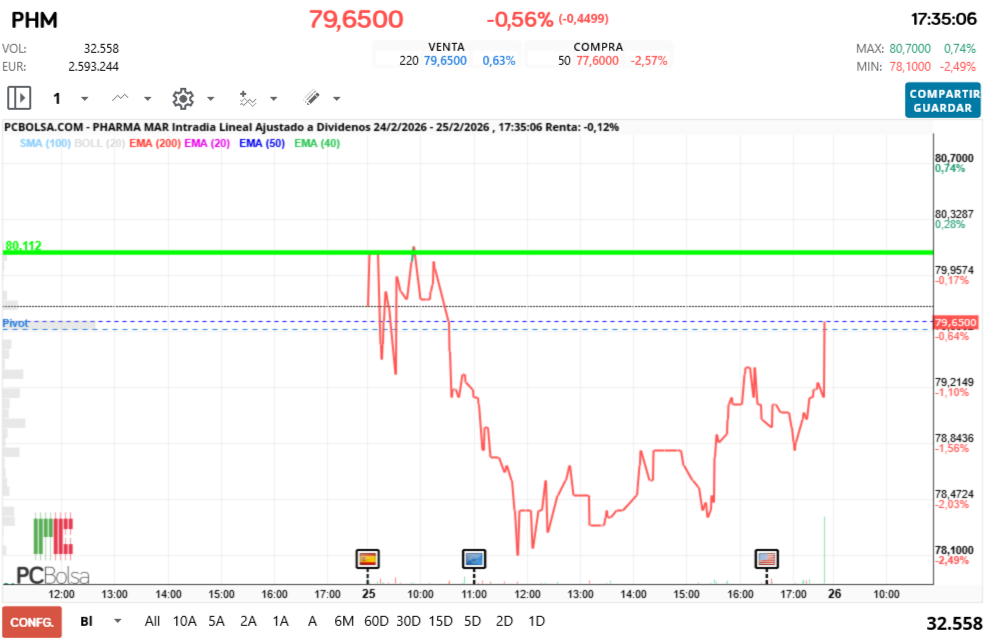Image resolution: width=996 pixels, height=643 pixels.
Task: Click the blue event marker at 11:00
Action: (x=473, y=558)
